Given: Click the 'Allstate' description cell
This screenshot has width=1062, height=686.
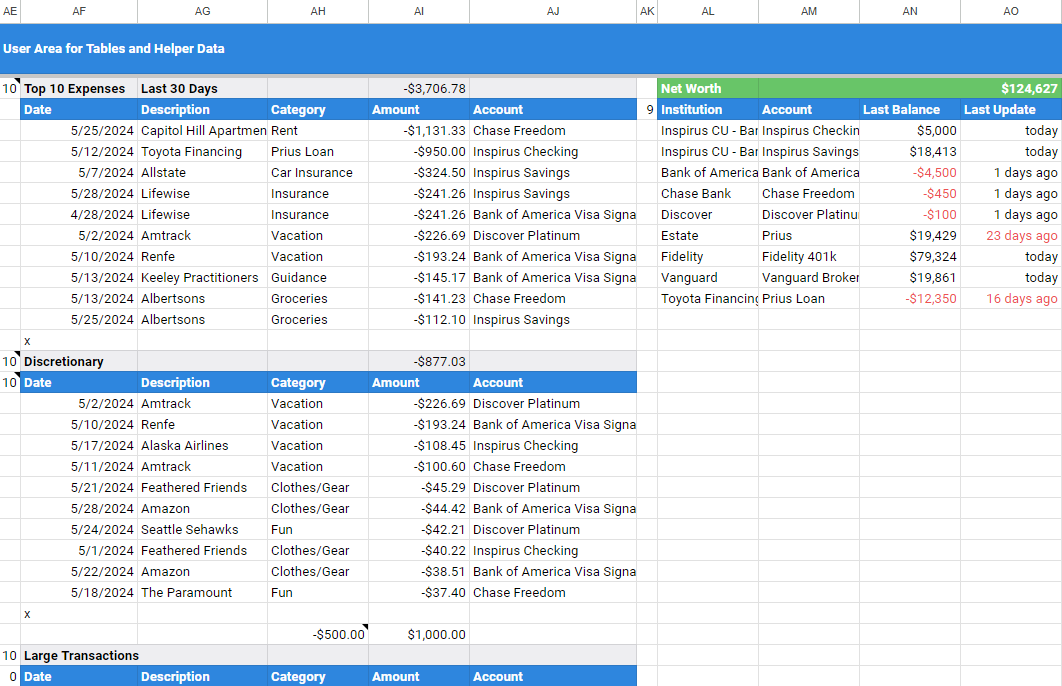Looking at the screenshot, I should pos(203,173).
